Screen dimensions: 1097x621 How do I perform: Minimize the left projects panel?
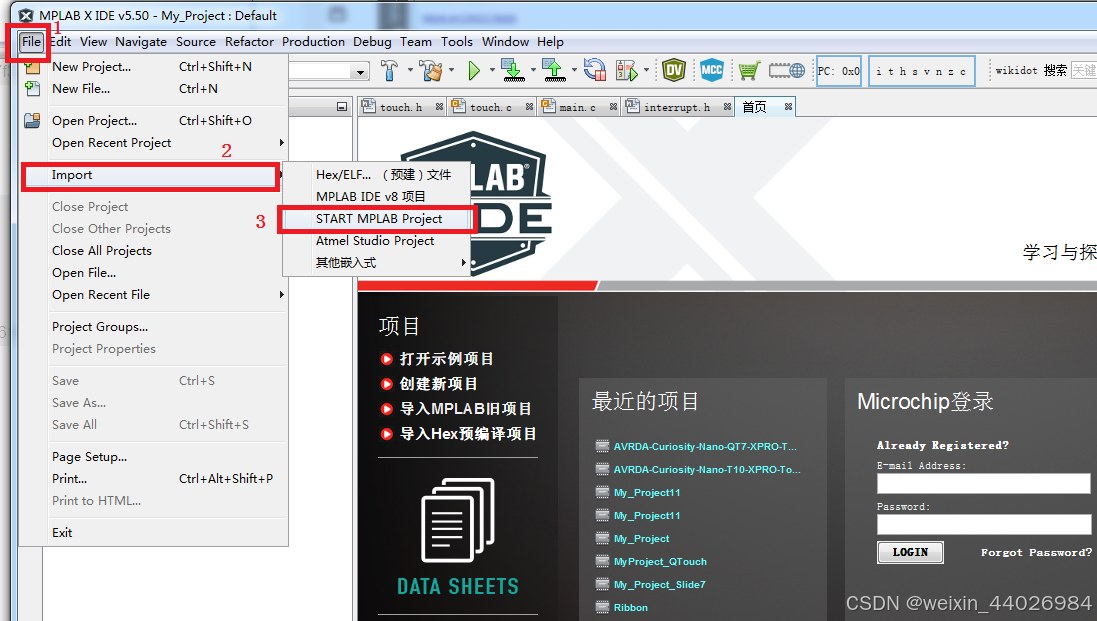[x=341, y=107]
